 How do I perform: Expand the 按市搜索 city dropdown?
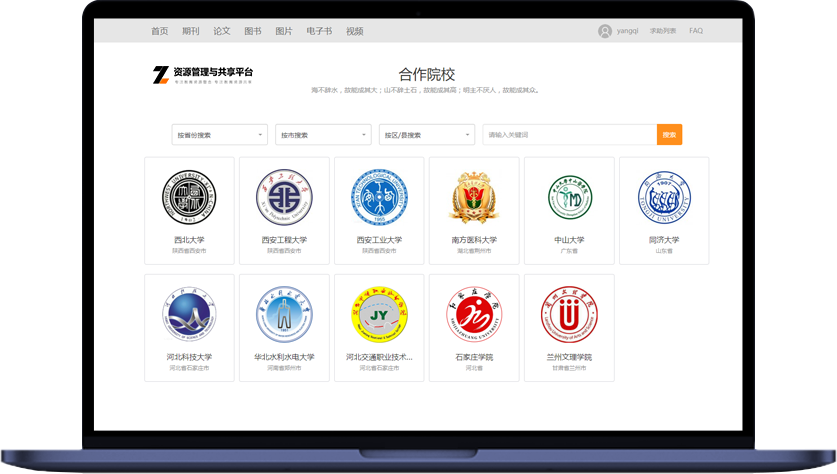323,135
